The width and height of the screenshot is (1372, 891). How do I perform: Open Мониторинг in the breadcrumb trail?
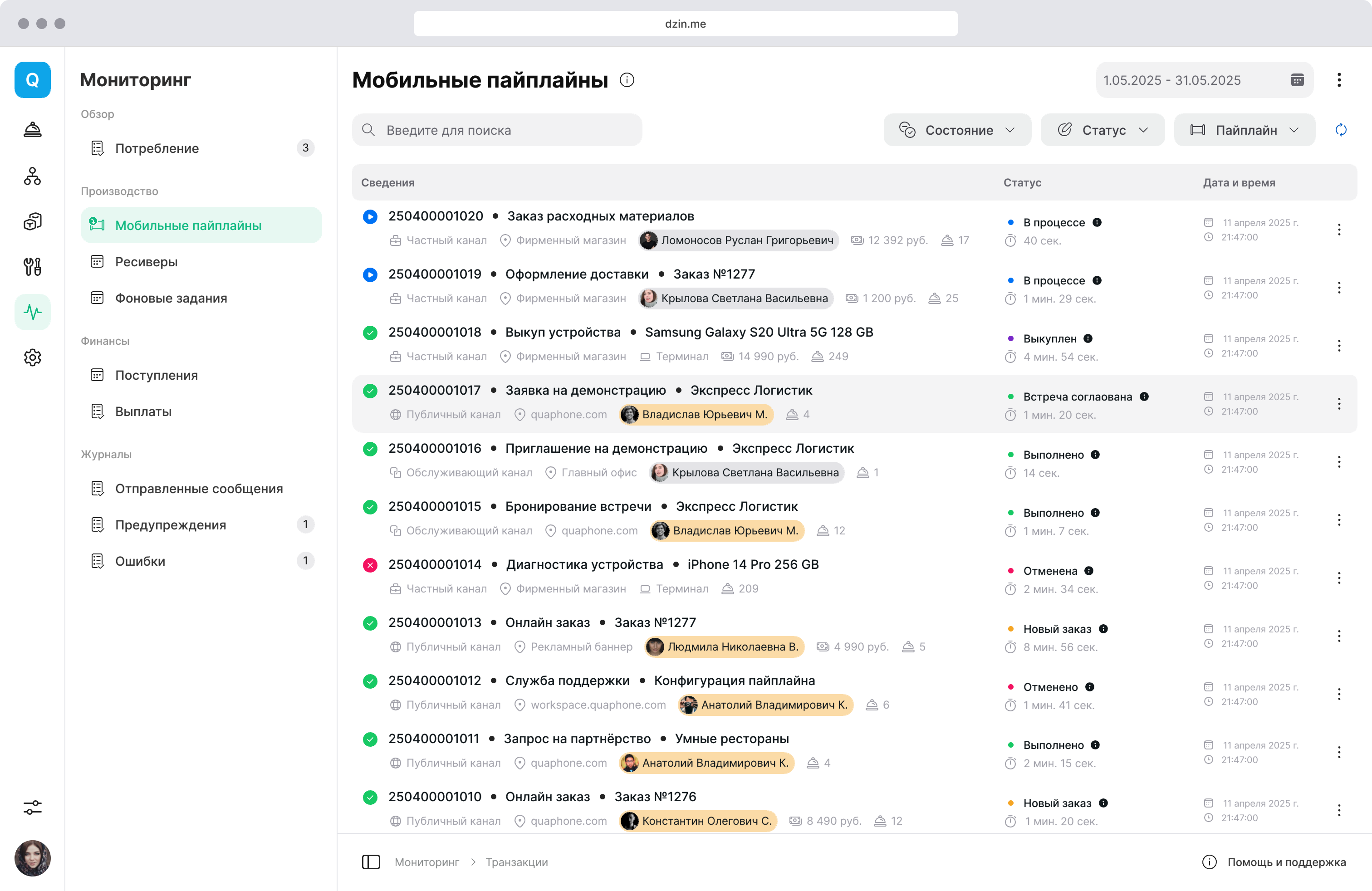(x=426, y=862)
